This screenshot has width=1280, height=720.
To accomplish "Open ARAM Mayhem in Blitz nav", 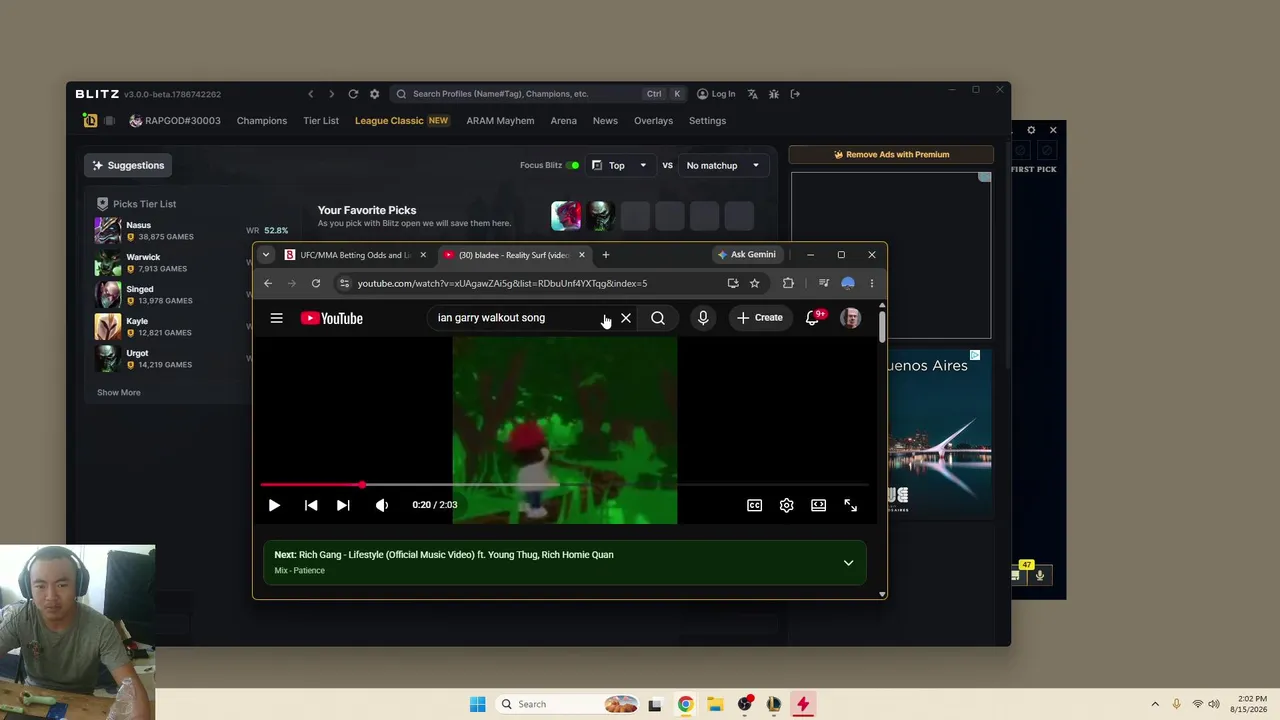I will coord(500,121).
